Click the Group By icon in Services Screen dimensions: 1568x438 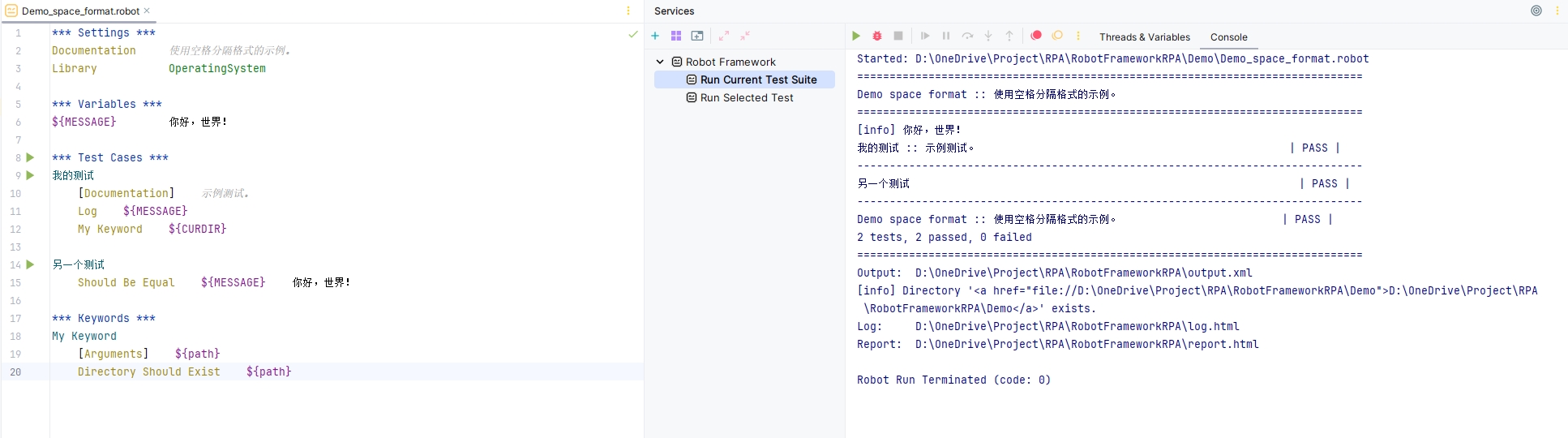[x=676, y=36]
